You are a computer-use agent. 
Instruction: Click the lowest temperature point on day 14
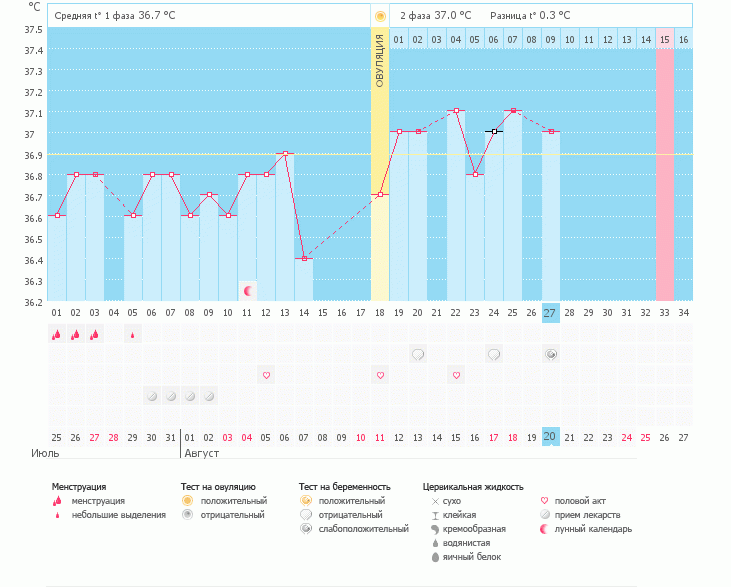[x=304, y=258]
